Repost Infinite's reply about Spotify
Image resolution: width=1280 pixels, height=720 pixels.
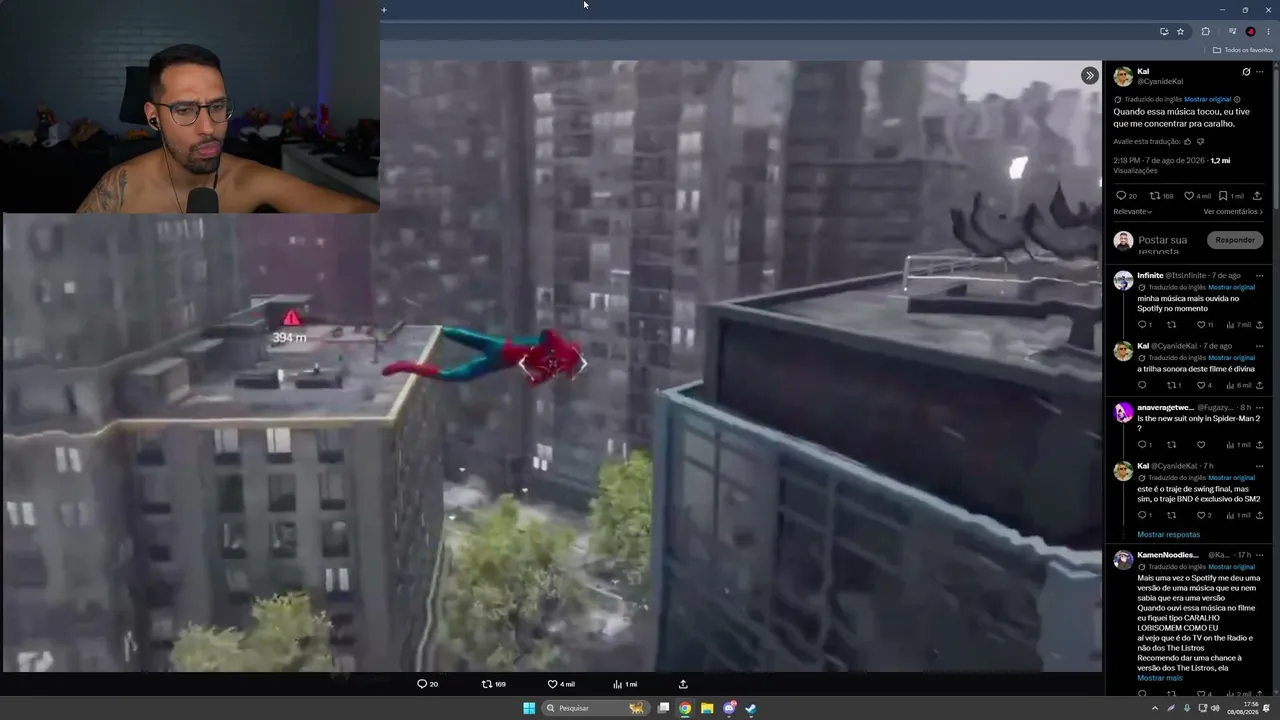coord(1172,325)
